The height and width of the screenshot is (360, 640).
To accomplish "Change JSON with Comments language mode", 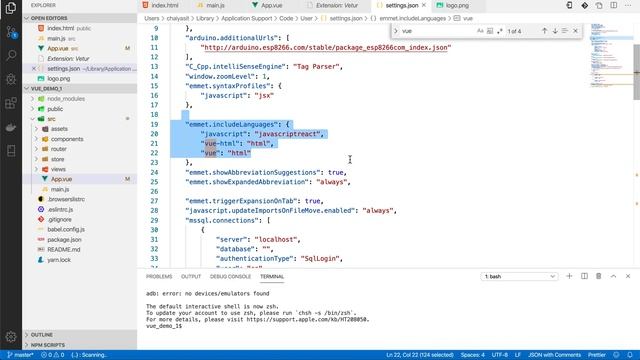I will (x=554, y=355).
